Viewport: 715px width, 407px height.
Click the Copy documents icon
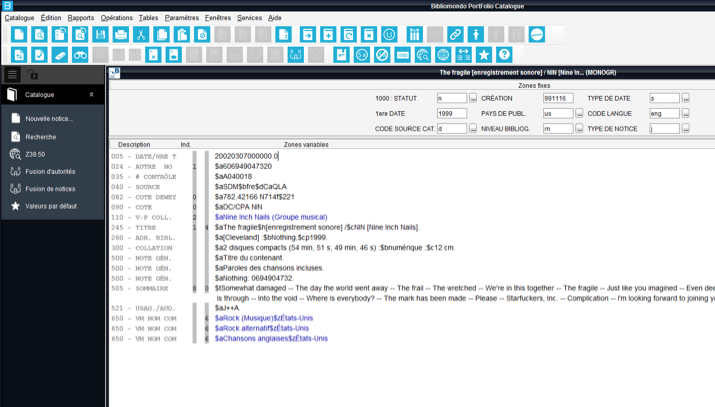point(161,34)
